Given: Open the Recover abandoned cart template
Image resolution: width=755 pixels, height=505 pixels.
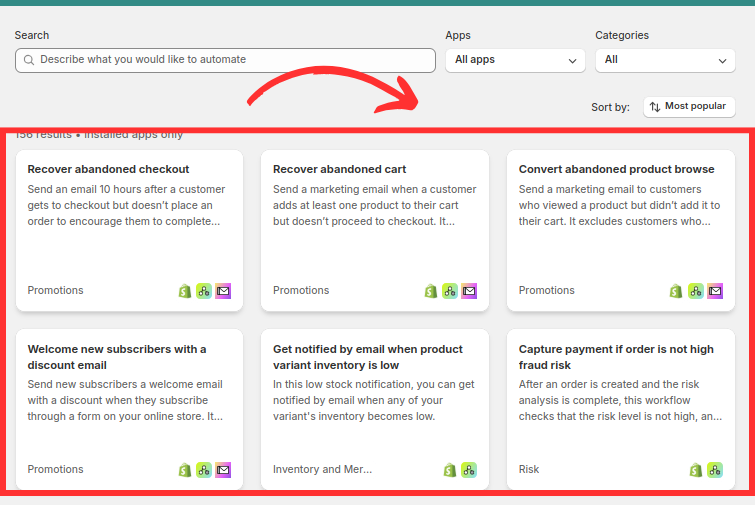Looking at the screenshot, I should 339,169.
